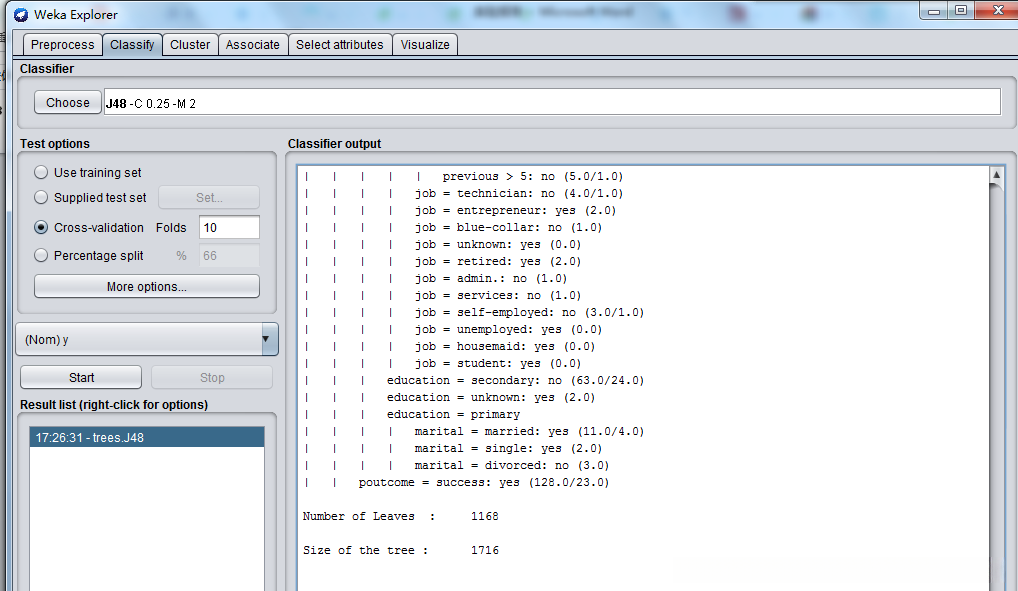Image resolution: width=1018 pixels, height=591 pixels.
Task: Click 'Size of the tree : 1716' text
Action: [x=401, y=550]
